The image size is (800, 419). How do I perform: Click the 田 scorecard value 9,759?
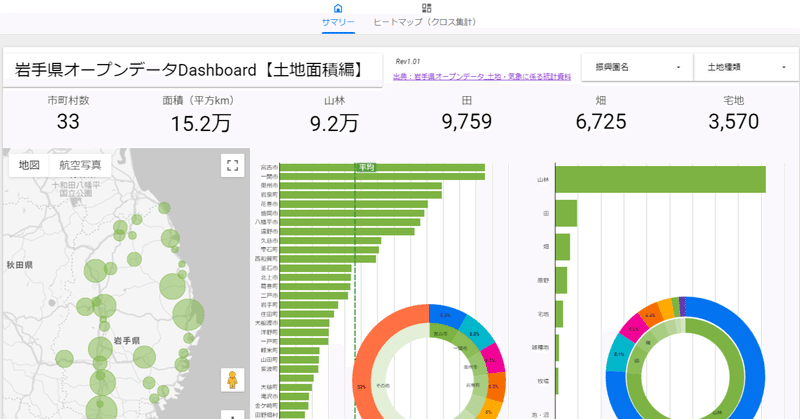pyautogui.click(x=467, y=122)
